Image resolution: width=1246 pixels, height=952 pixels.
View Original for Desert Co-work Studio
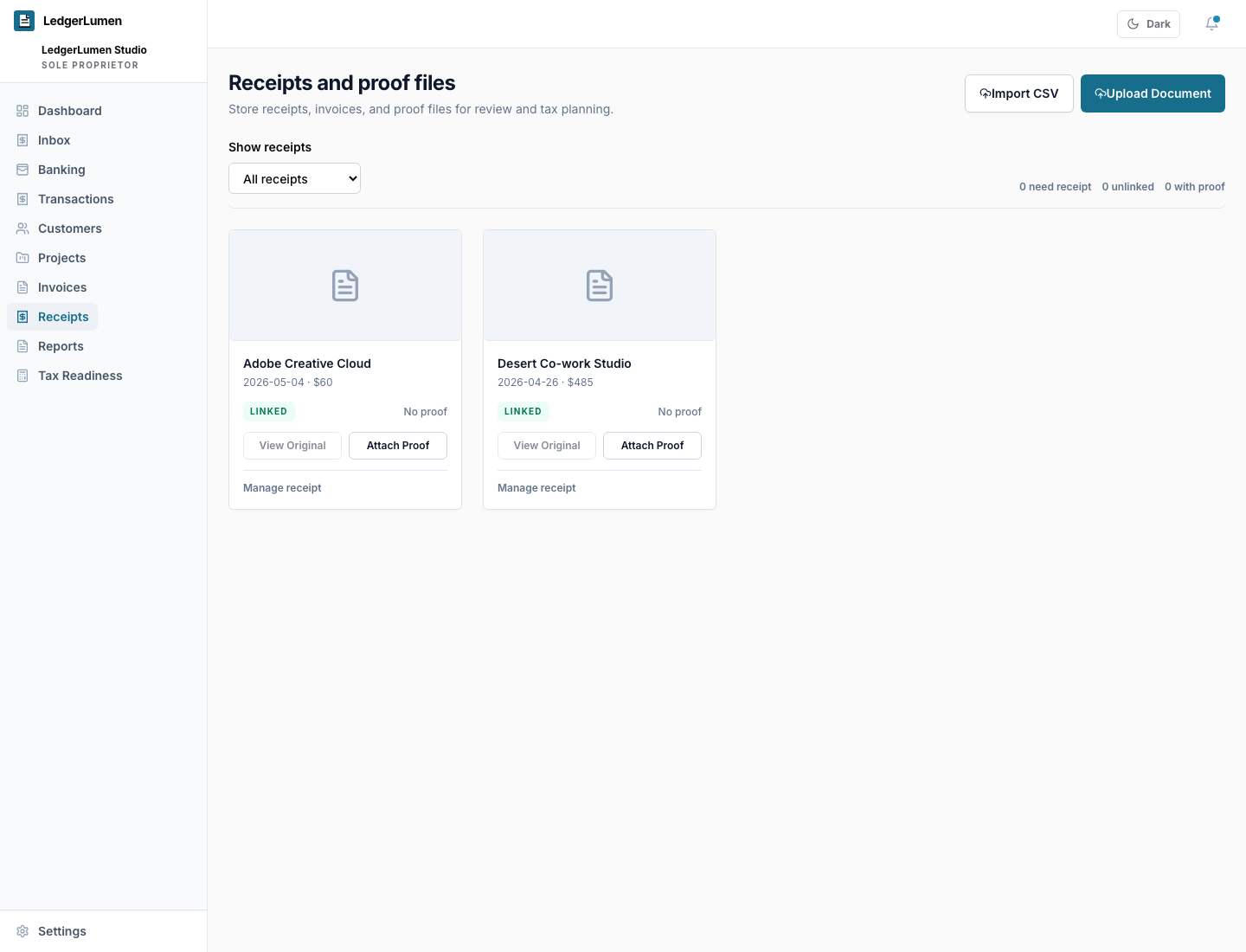547,446
